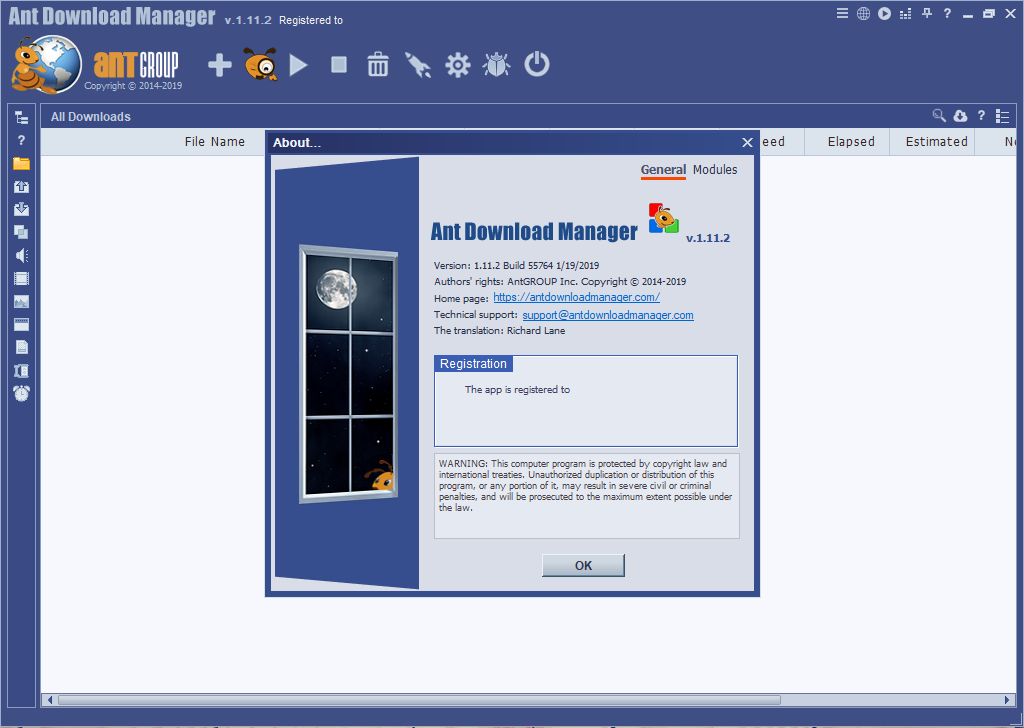Click the question mark help icon in the title bar
Viewport: 1024px width, 728px height.
tap(947, 13)
